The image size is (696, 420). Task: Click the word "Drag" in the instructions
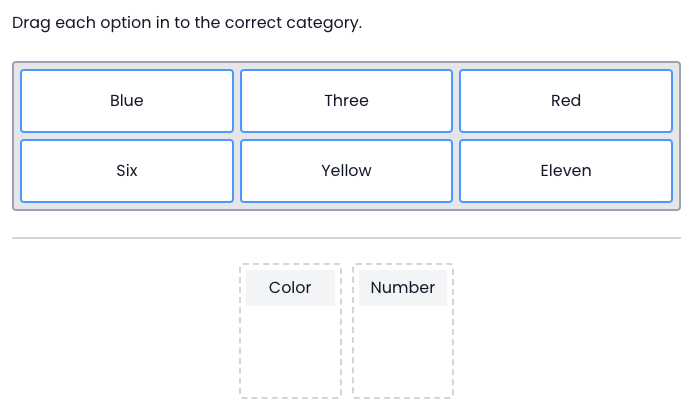point(31,22)
